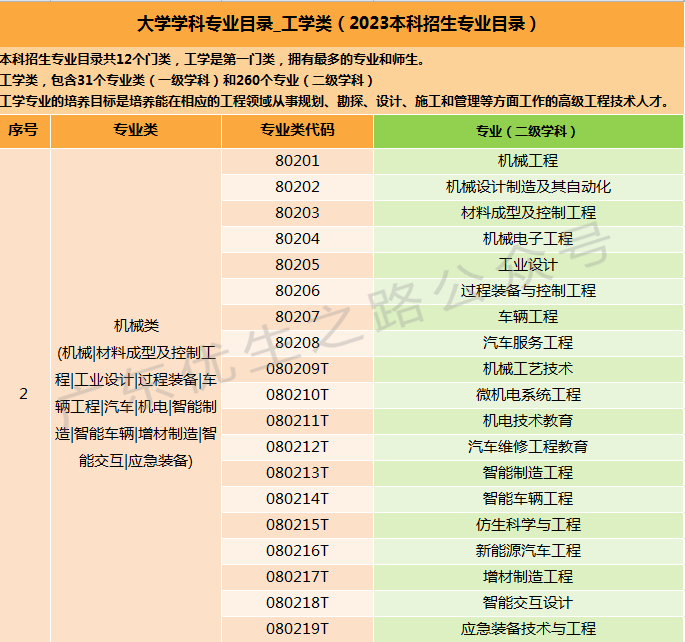Click the line starting 本科招生专业目录共12个门类
This screenshot has height=642, width=685.
pyautogui.click(x=212, y=59)
